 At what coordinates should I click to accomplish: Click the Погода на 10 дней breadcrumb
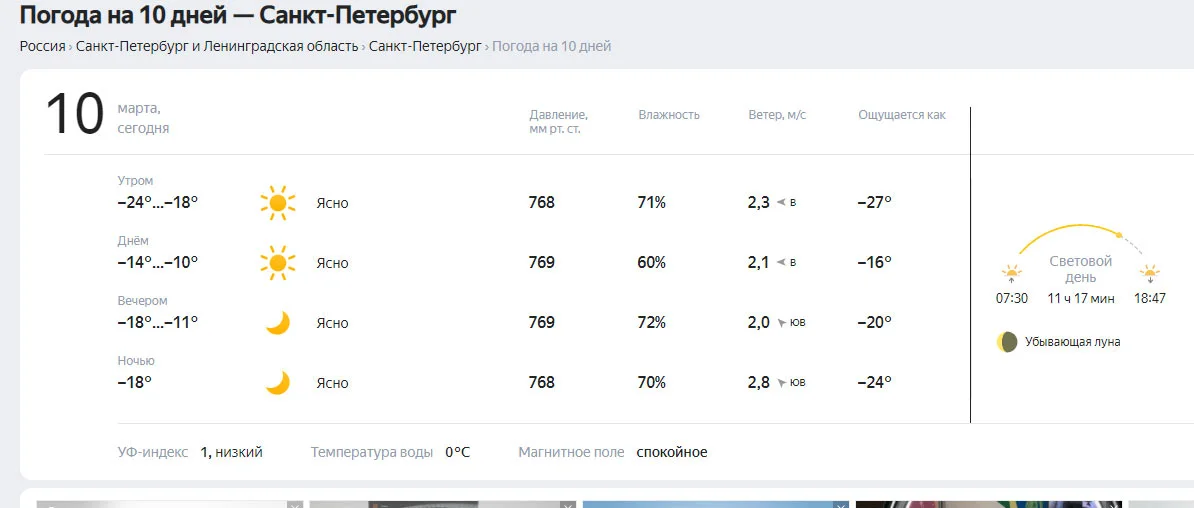point(551,46)
